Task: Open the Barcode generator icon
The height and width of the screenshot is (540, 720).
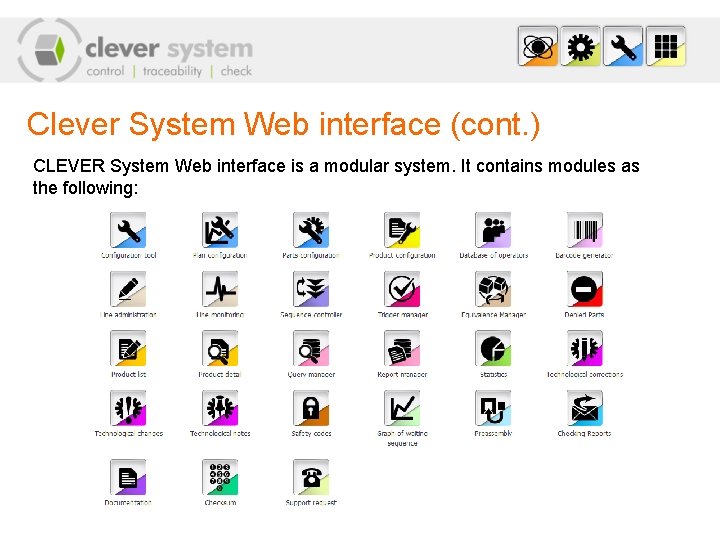Action: click(585, 230)
